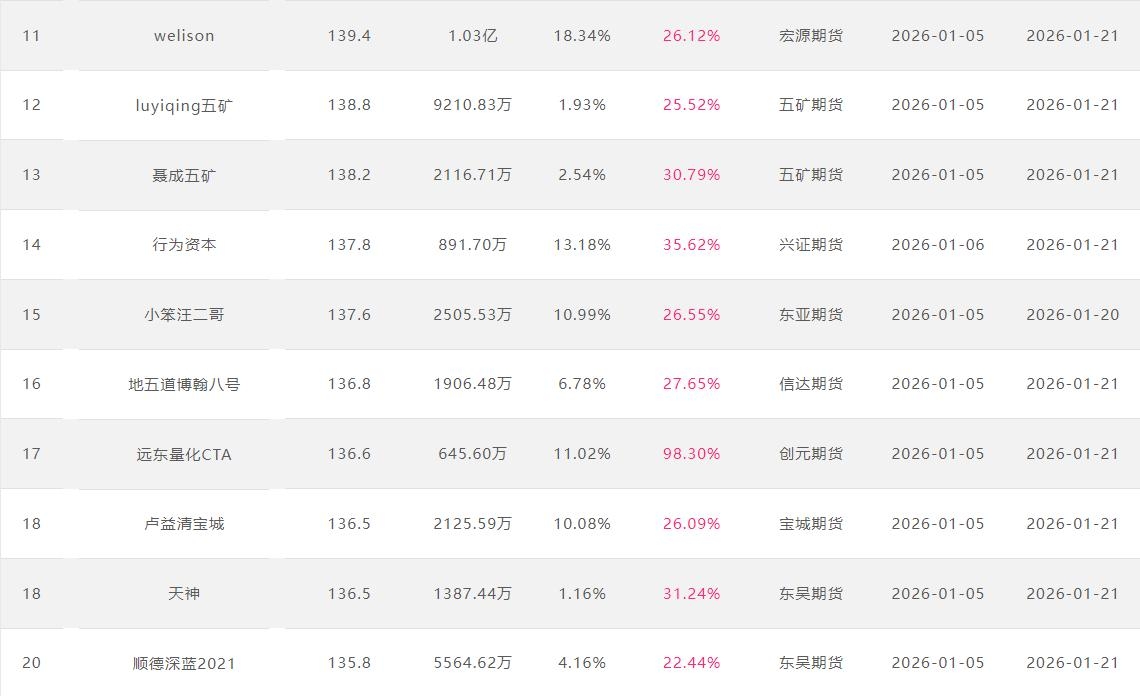Click 宝城期货 company name
Screen dimensions: 1140x696
(x=811, y=524)
